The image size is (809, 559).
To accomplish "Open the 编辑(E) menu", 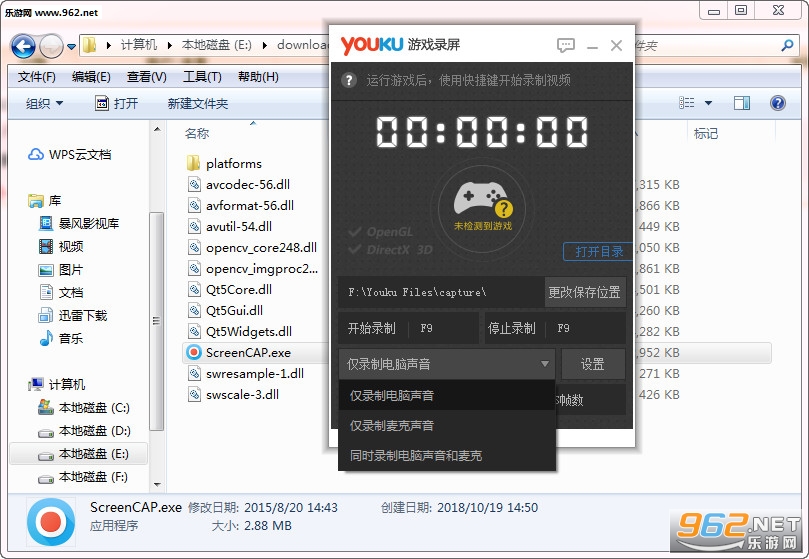I will (x=91, y=77).
